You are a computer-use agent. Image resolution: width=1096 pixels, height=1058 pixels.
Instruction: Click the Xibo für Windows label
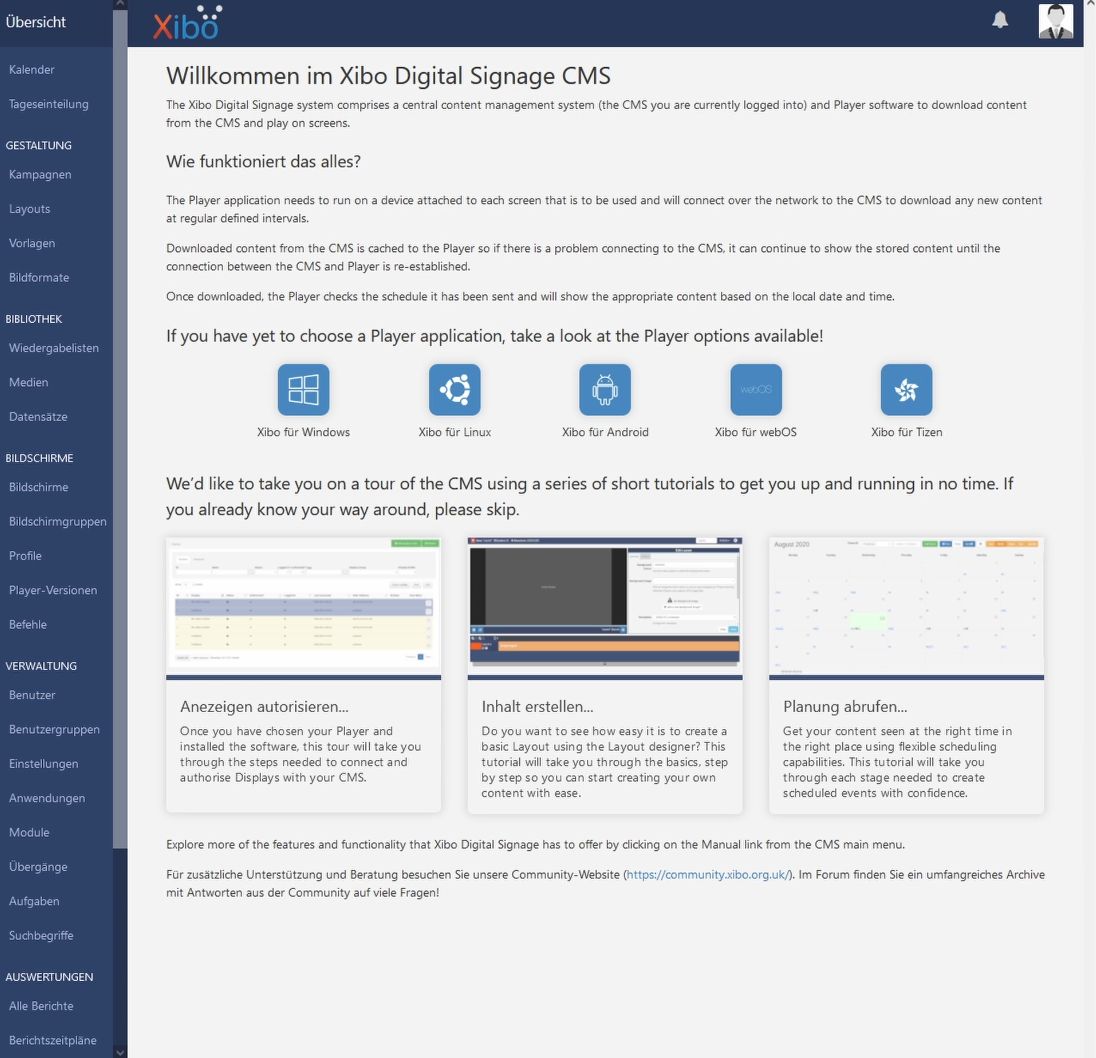click(303, 432)
